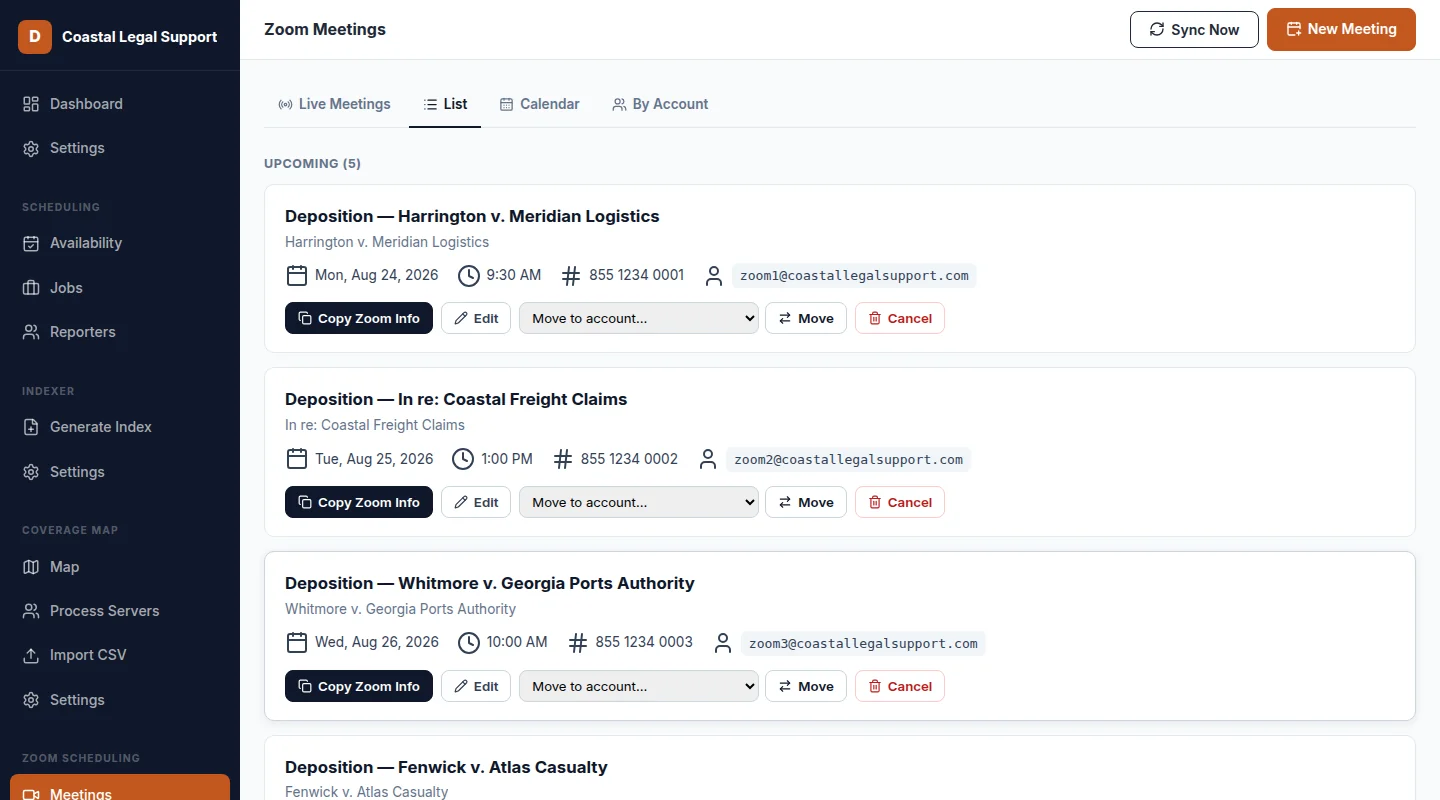Copy Zoom Info for Coastal Freight Claims
This screenshot has height=800, width=1440.
[x=359, y=502]
